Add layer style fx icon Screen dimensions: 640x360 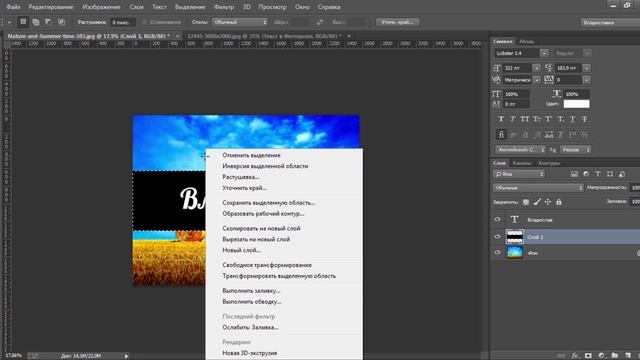[575, 356]
